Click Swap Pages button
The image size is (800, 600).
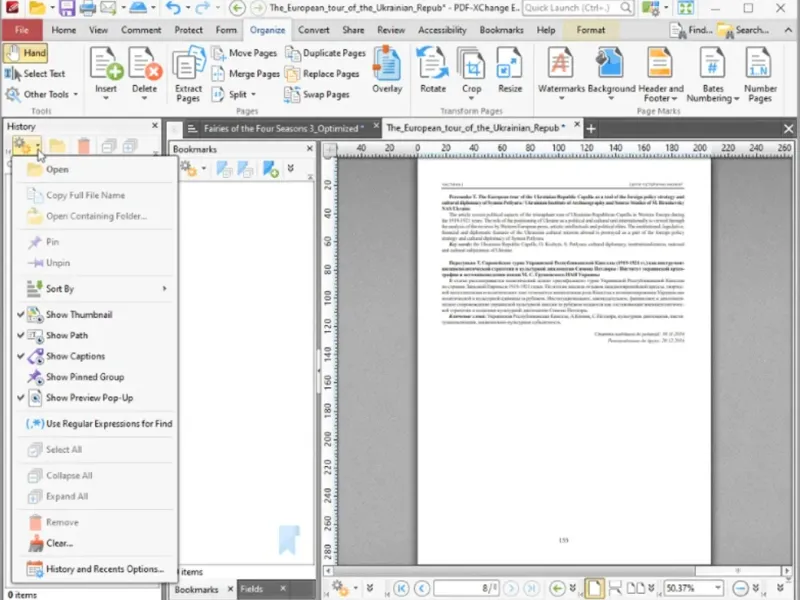coord(317,95)
